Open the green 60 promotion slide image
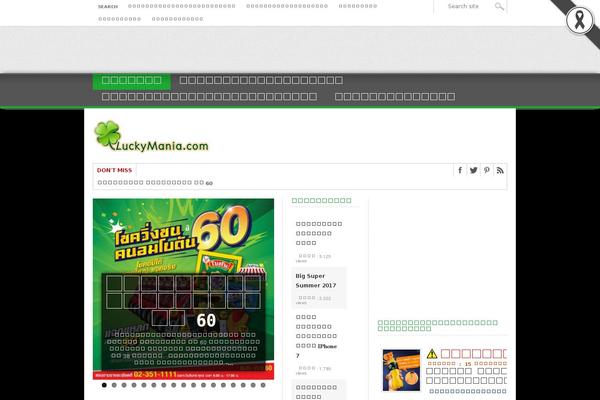Viewport: 600px width, 400px height. coord(183,289)
